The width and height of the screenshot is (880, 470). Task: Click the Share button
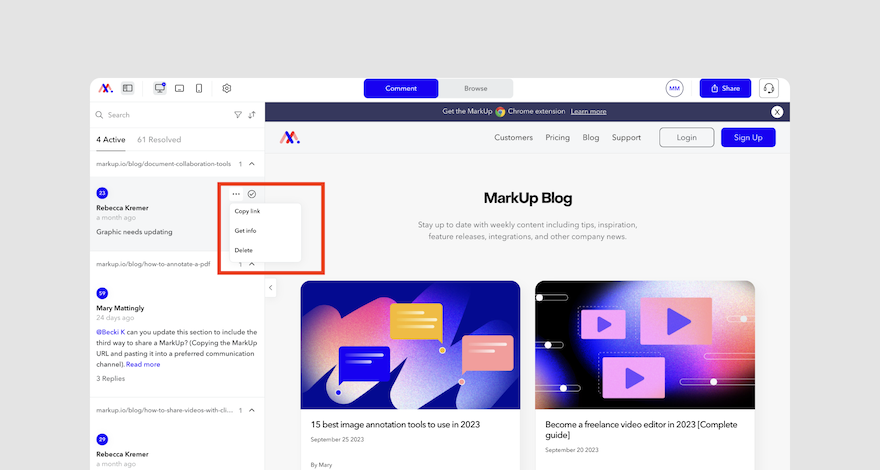point(725,88)
